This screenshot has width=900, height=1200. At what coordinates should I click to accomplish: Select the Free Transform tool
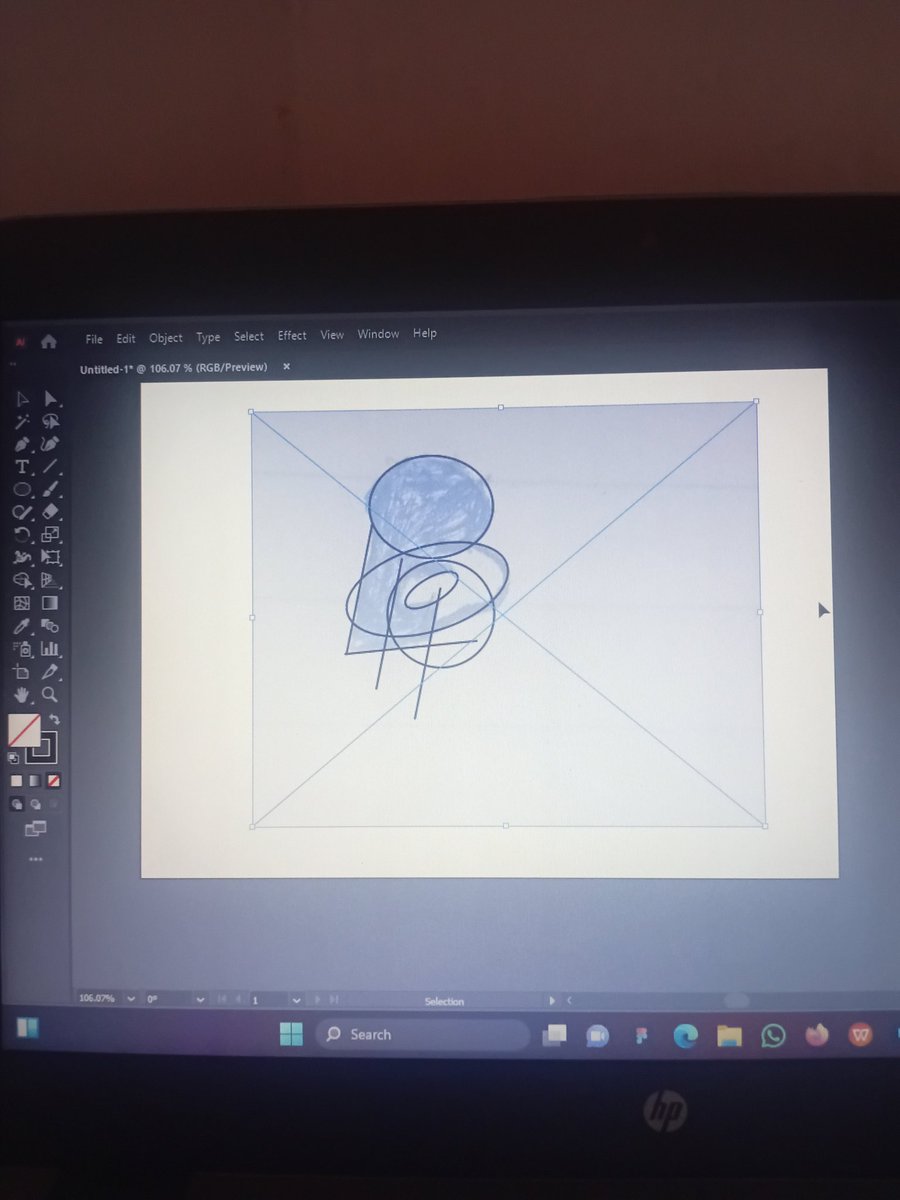tap(51, 558)
